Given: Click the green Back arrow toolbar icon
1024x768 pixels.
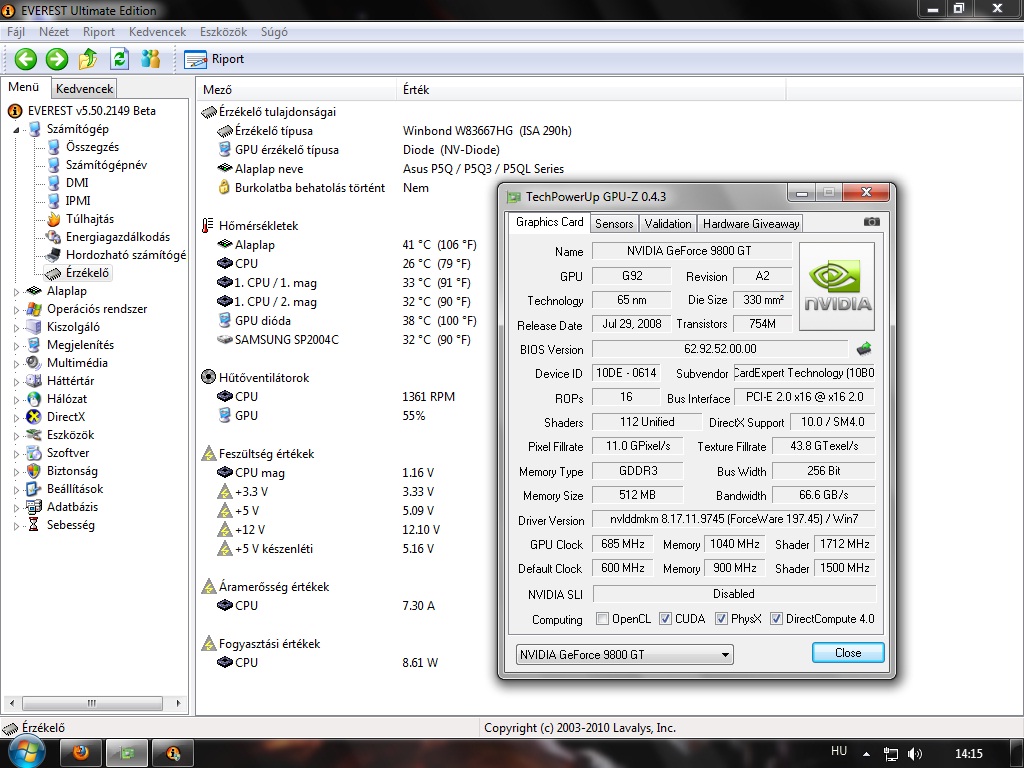Looking at the screenshot, I should point(26,59).
